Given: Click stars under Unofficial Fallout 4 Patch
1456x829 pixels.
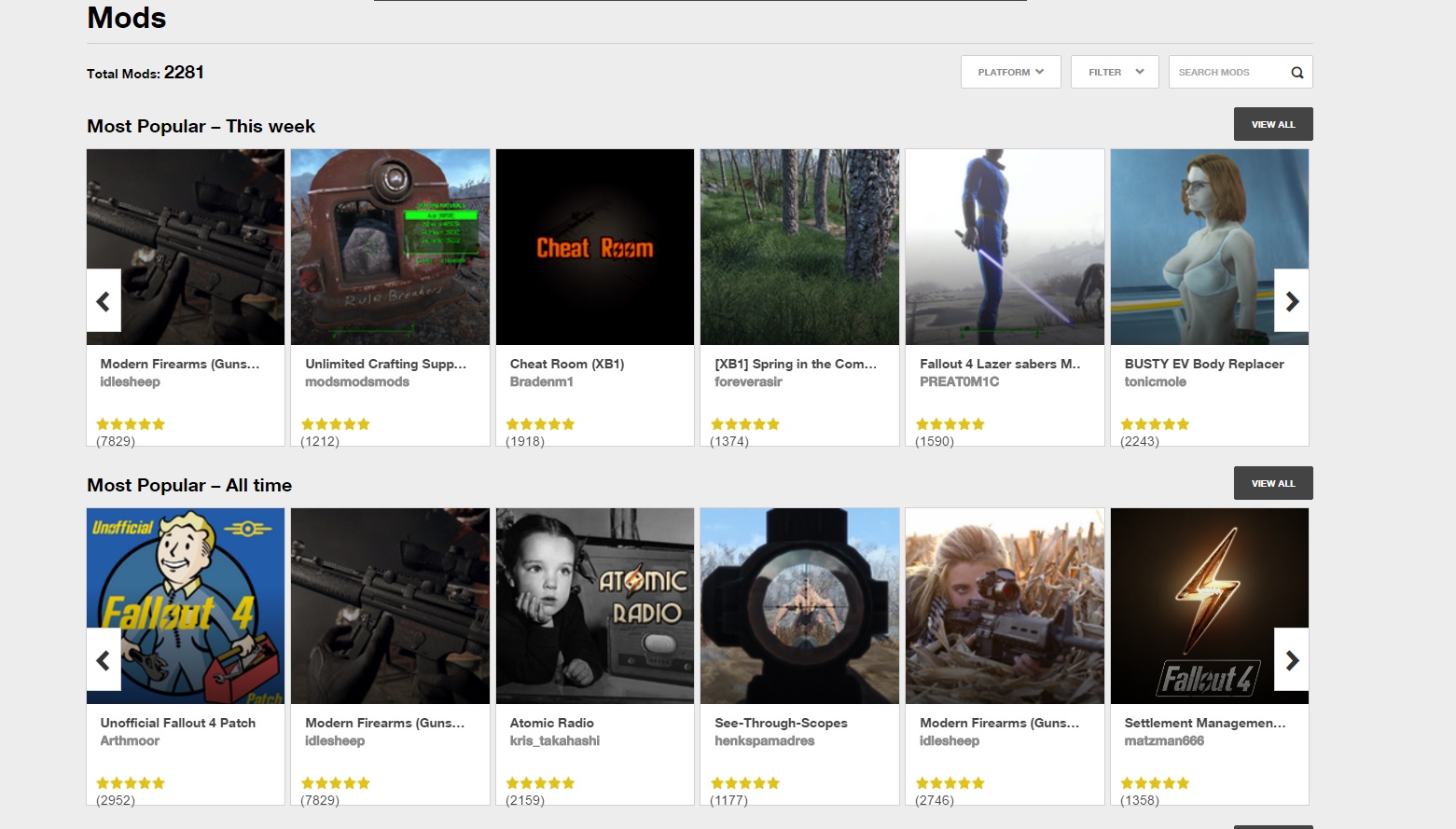Looking at the screenshot, I should [131, 783].
